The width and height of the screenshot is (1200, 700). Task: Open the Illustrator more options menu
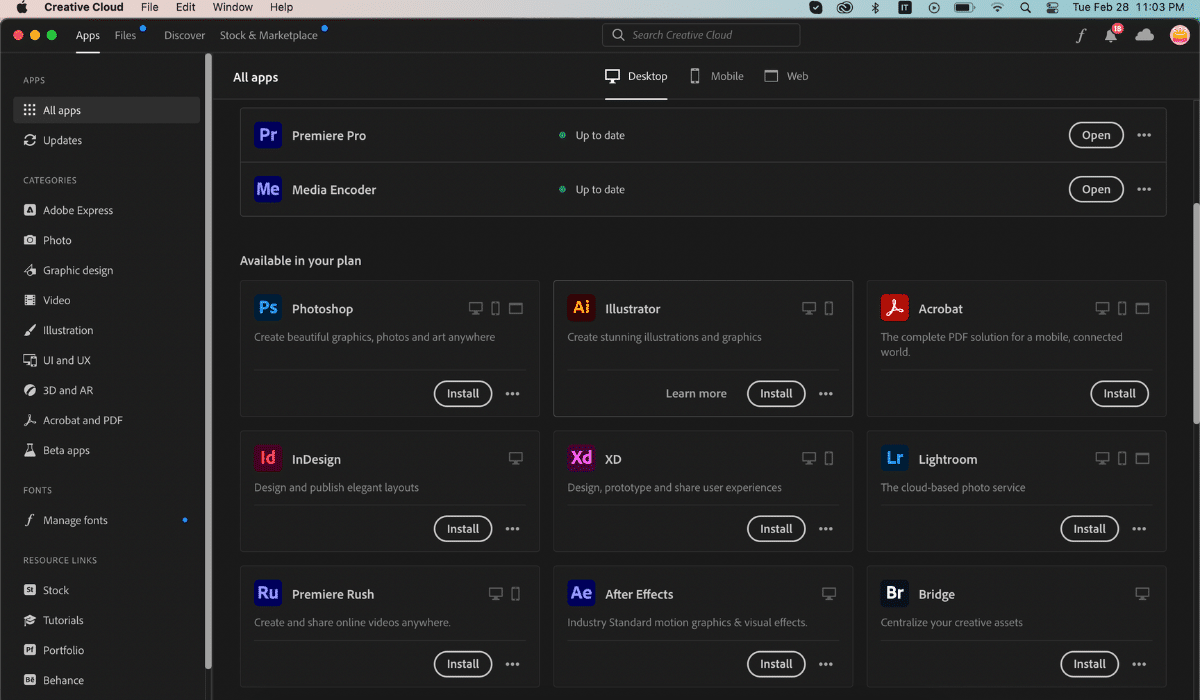(x=826, y=393)
